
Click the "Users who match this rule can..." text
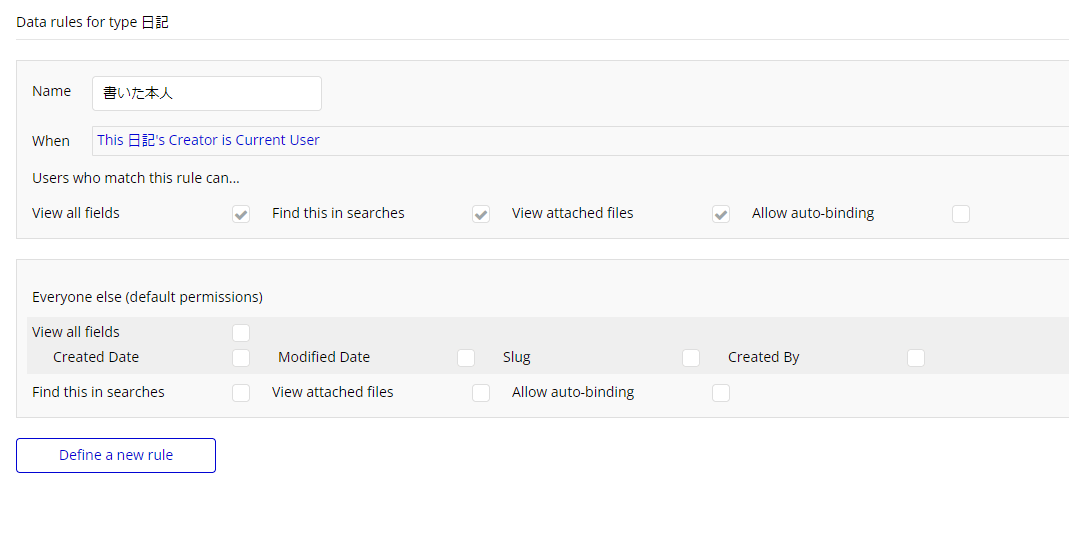click(136, 179)
